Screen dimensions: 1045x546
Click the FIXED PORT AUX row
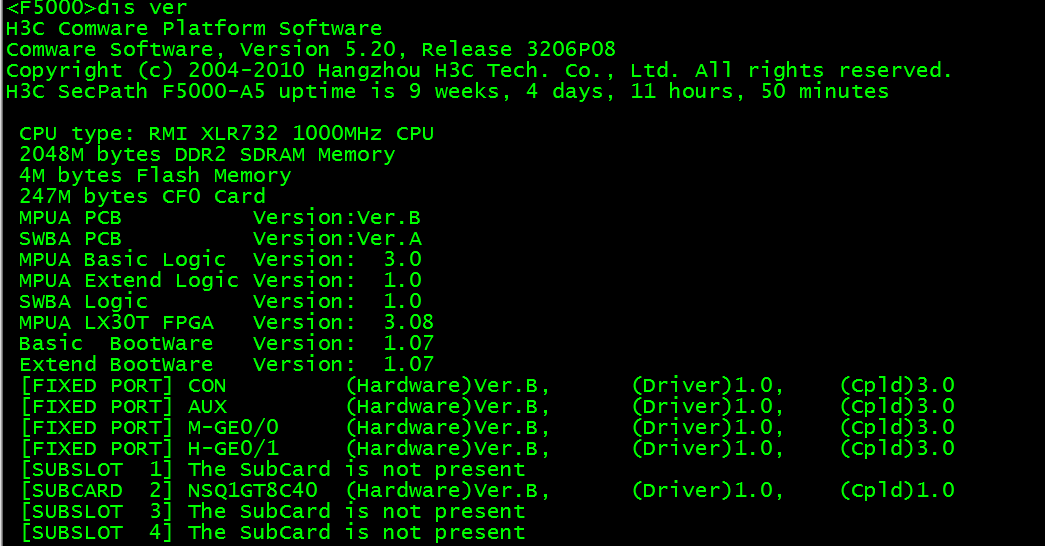click(x=487, y=407)
